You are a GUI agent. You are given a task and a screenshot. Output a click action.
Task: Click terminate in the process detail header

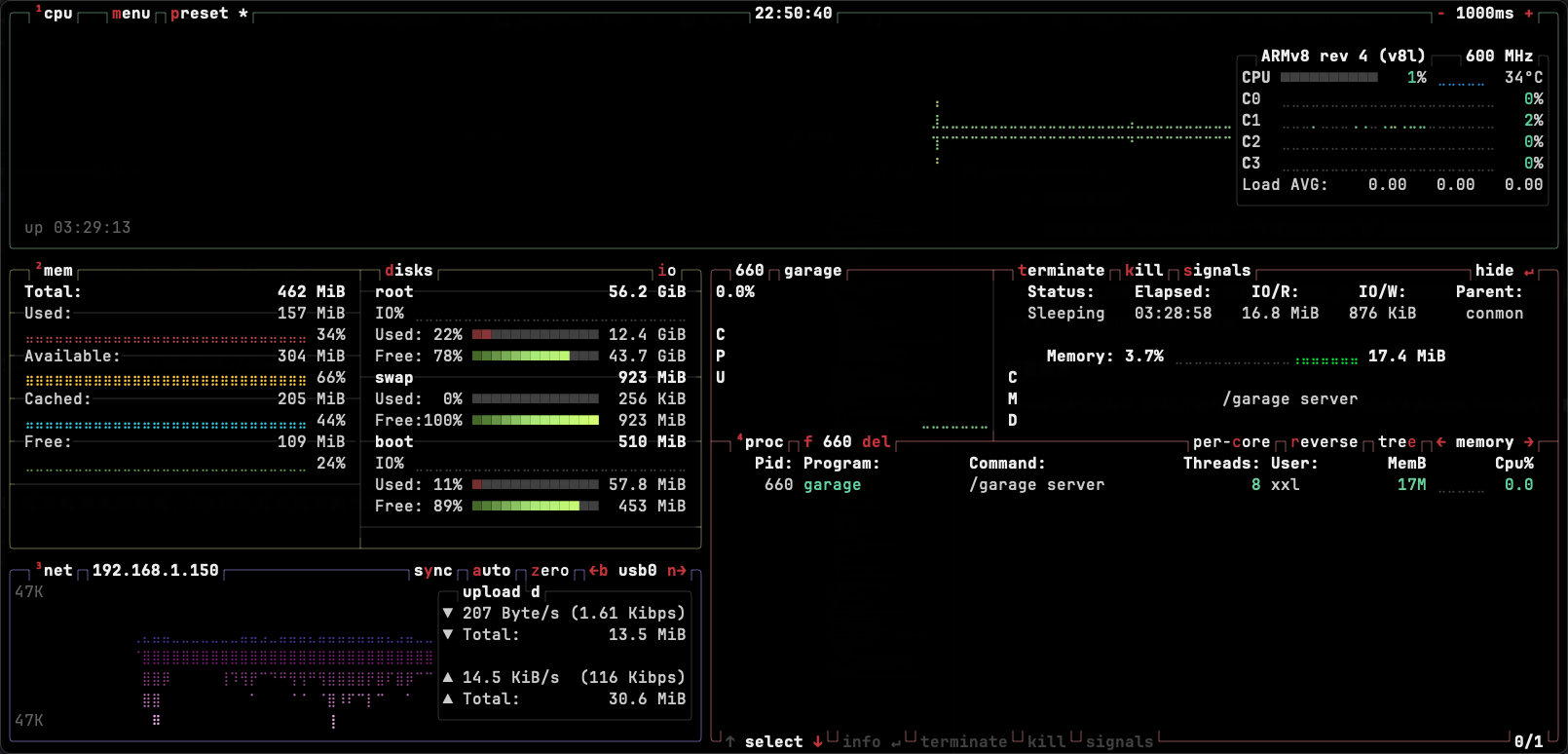tap(1062, 271)
